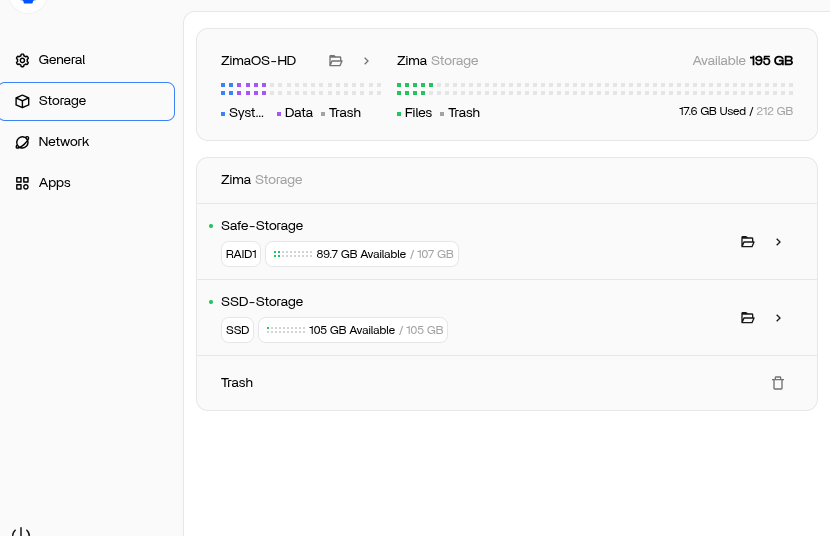Select the Safe-Storage name
The image size is (830, 536).
262,226
